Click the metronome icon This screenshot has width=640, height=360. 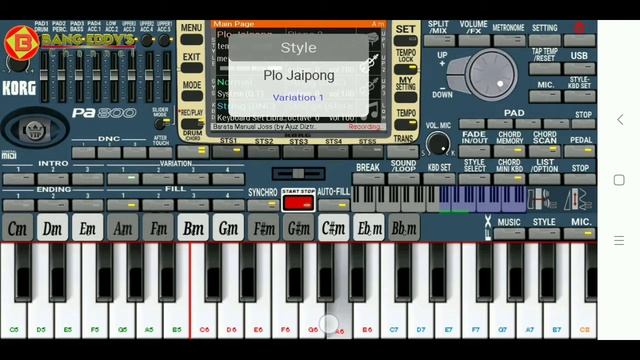click(577, 199)
